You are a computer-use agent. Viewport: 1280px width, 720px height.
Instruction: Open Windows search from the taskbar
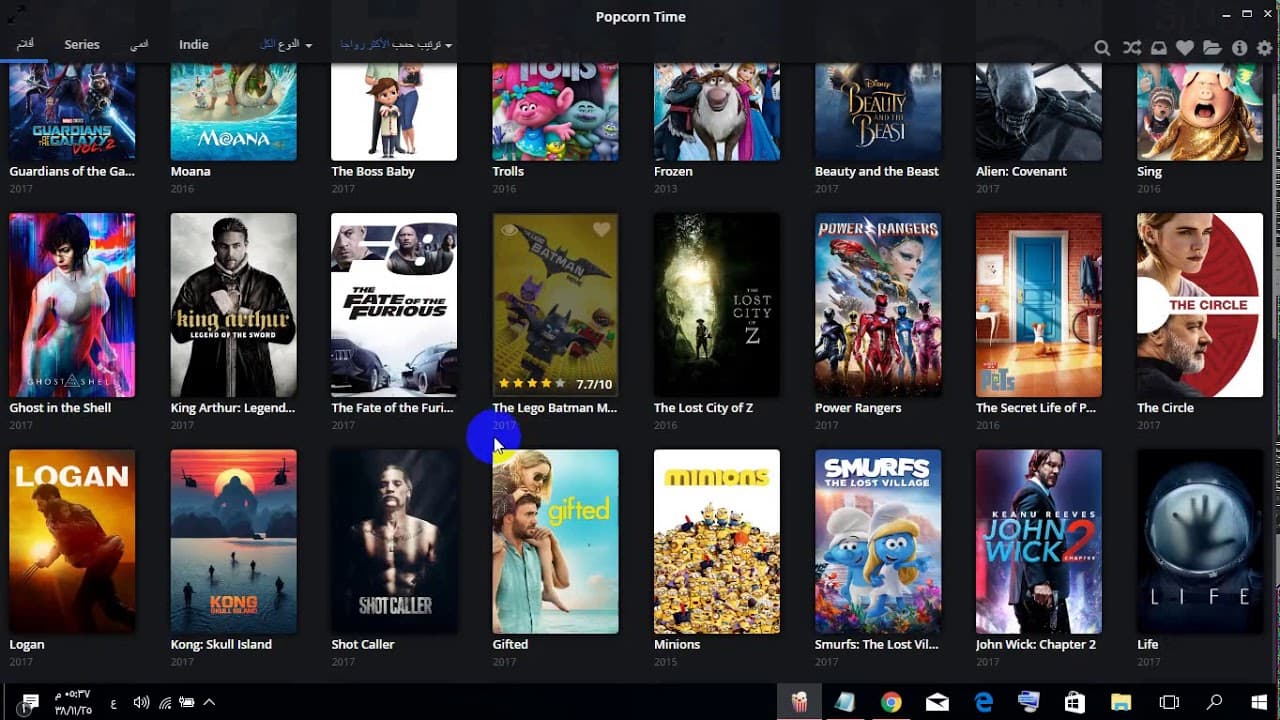1214,702
